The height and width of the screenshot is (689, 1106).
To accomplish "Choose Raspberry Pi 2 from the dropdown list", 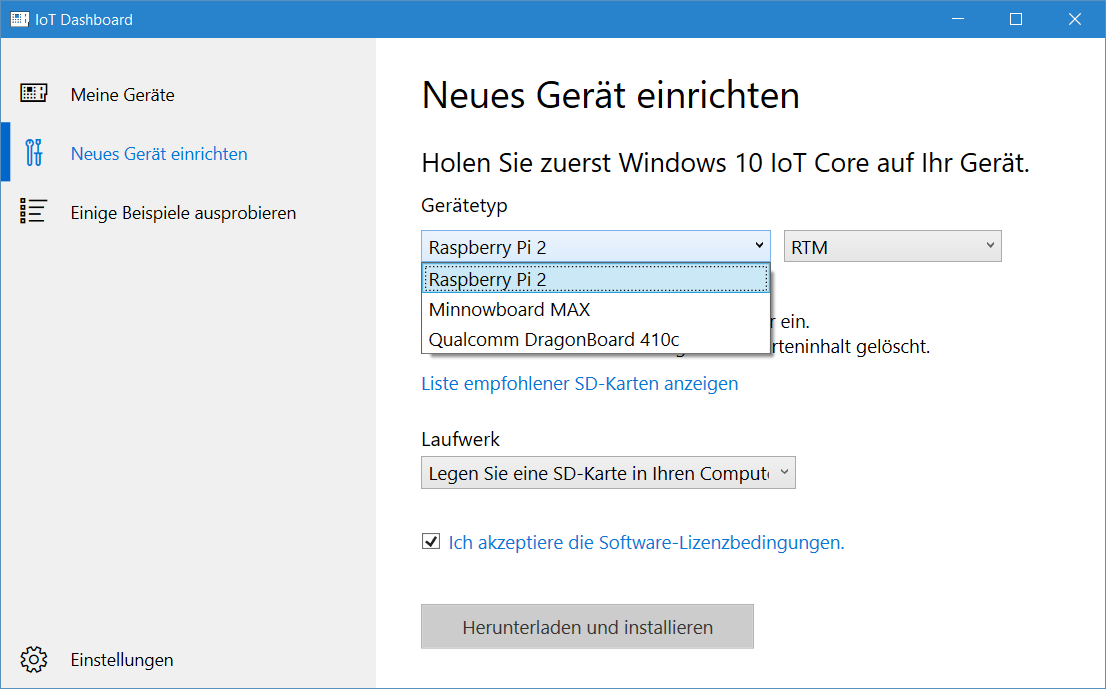I will (595, 279).
